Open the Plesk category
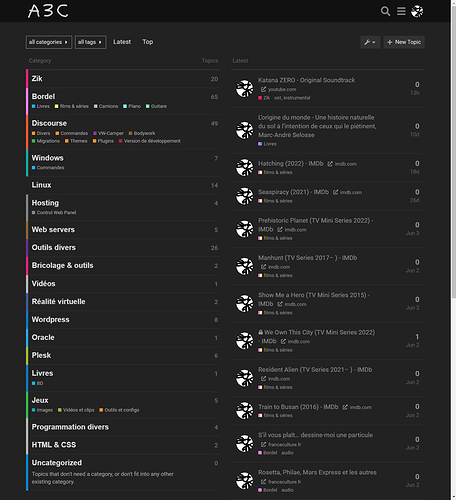The image size is (456, 500). (x=41, y=355)
